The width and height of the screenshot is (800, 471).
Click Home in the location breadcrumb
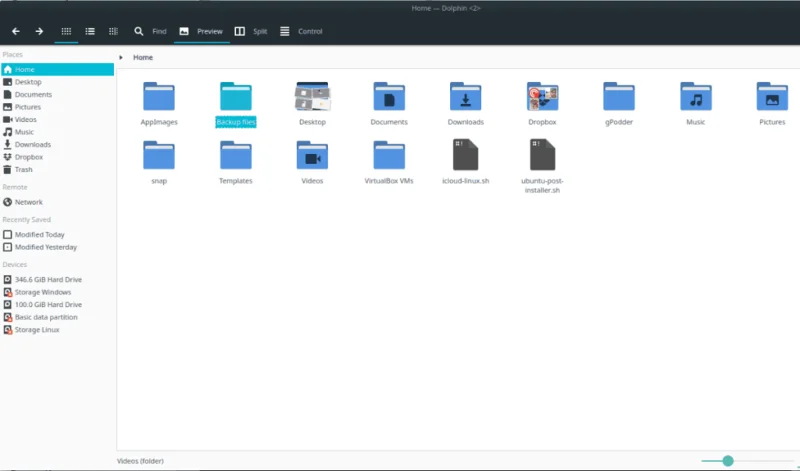click(x=143, y=58)
